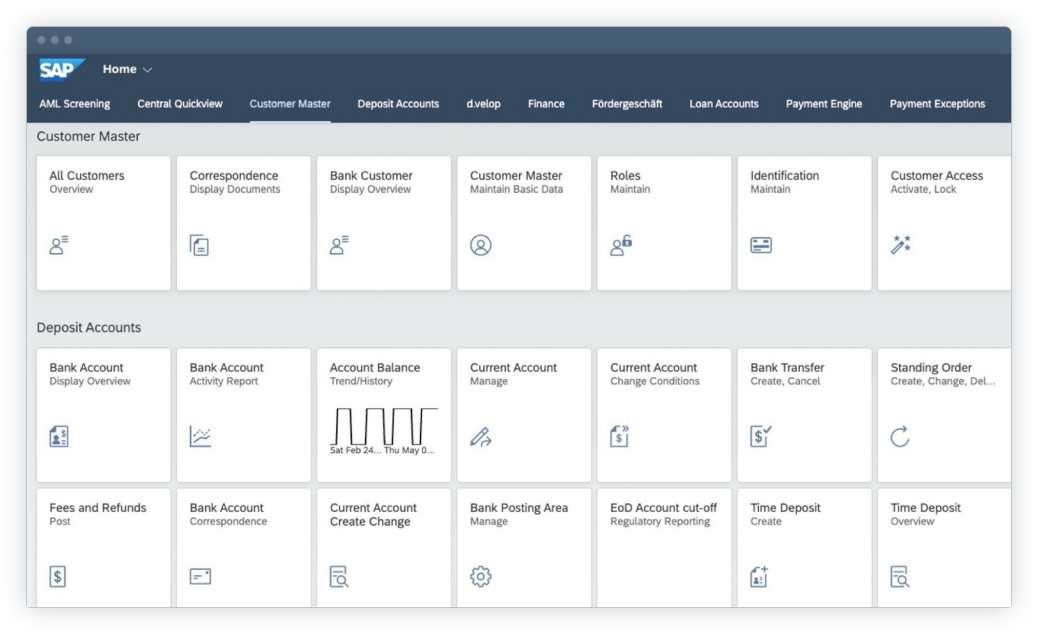Click the Correspondence documents icon

click(200, 245)
